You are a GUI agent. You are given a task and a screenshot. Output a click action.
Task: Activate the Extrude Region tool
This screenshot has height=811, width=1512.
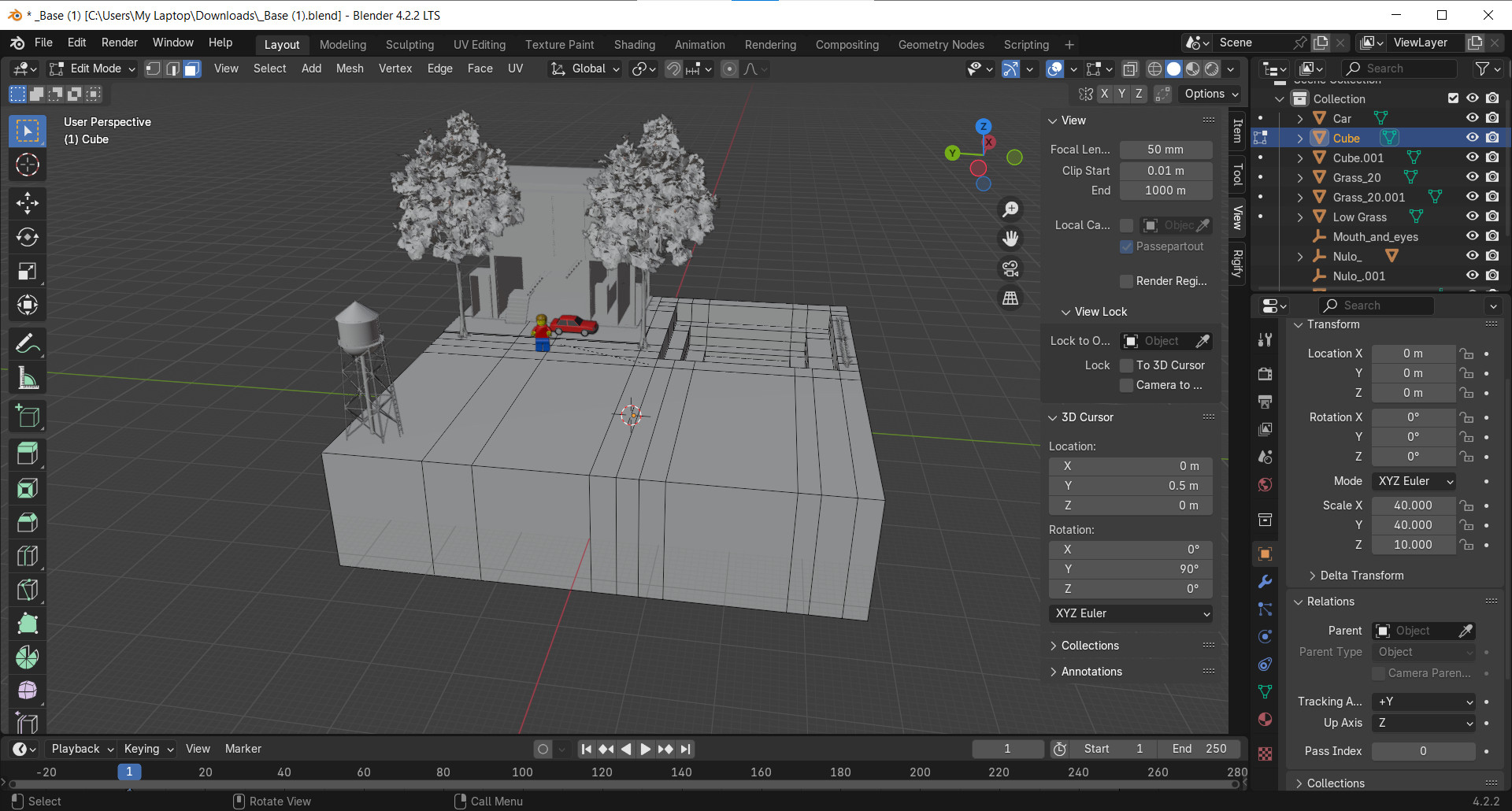[28, 454]
